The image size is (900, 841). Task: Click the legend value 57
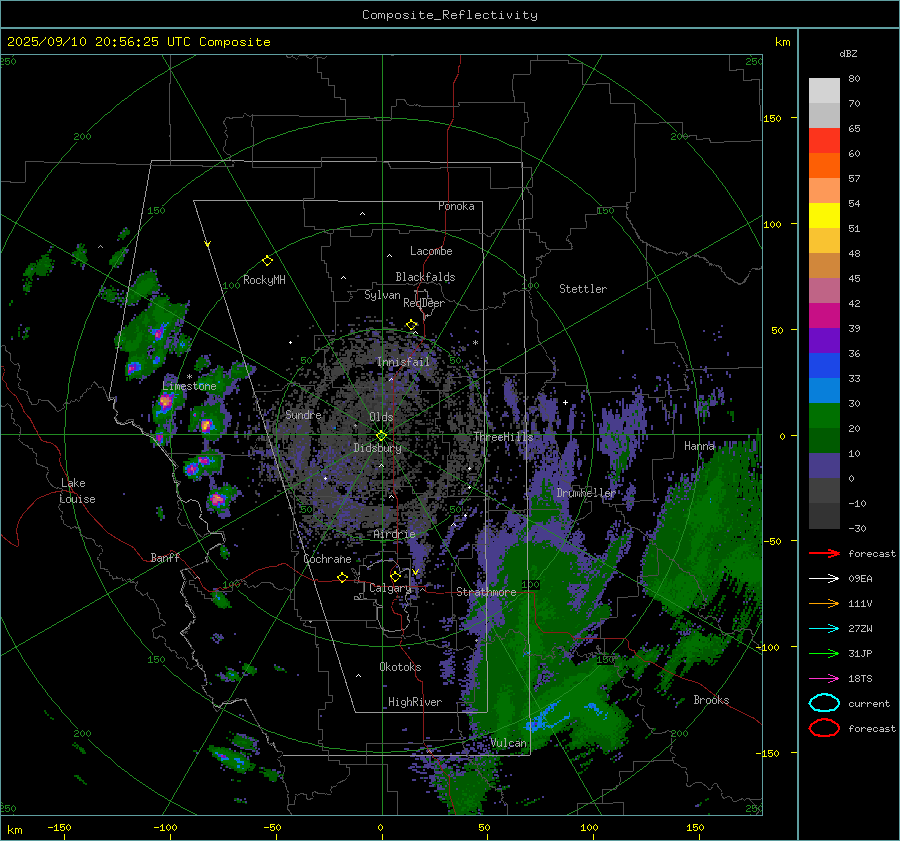(854, 179)
